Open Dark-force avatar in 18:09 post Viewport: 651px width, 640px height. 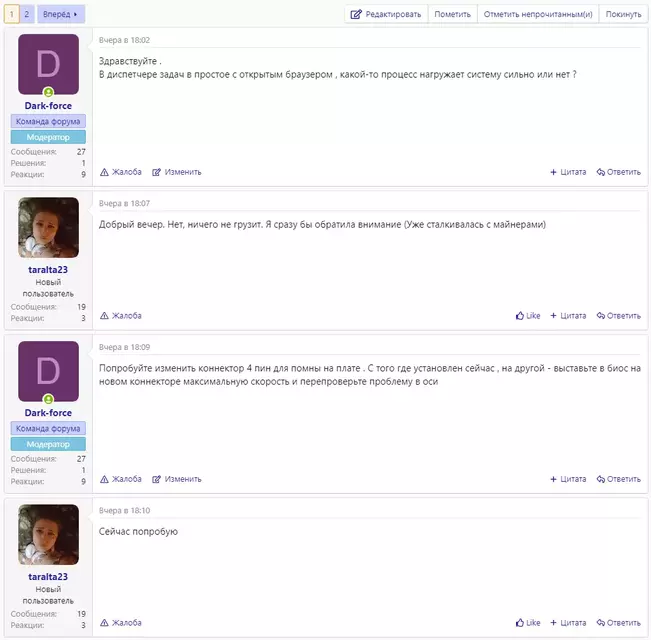click(49, 371)
